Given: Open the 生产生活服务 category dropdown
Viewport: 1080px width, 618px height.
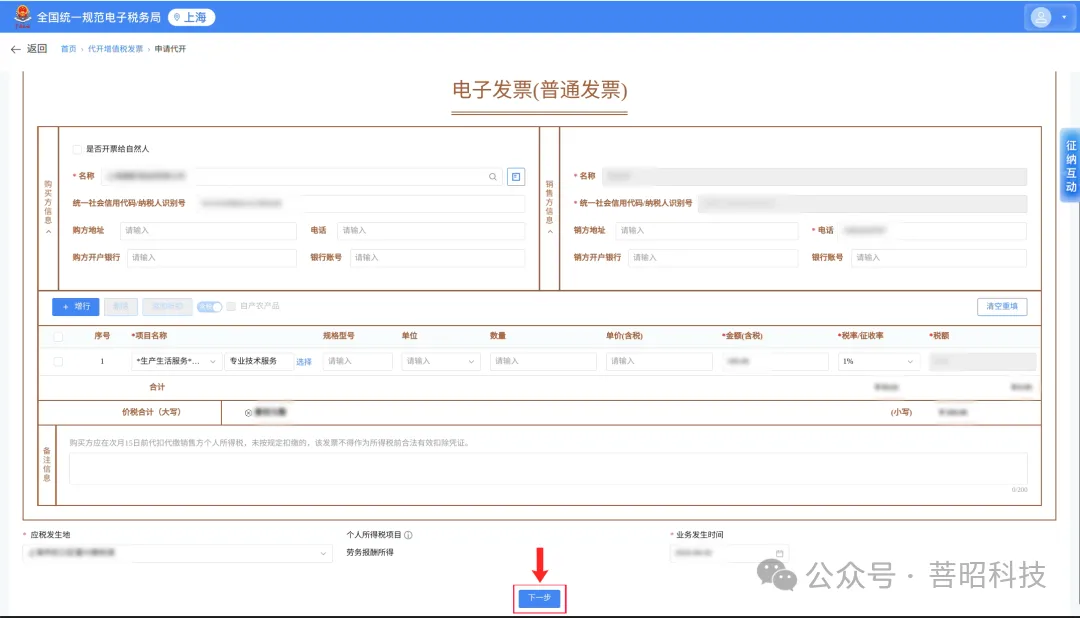Looking at the screenshot, I should [x=176, y=362].
